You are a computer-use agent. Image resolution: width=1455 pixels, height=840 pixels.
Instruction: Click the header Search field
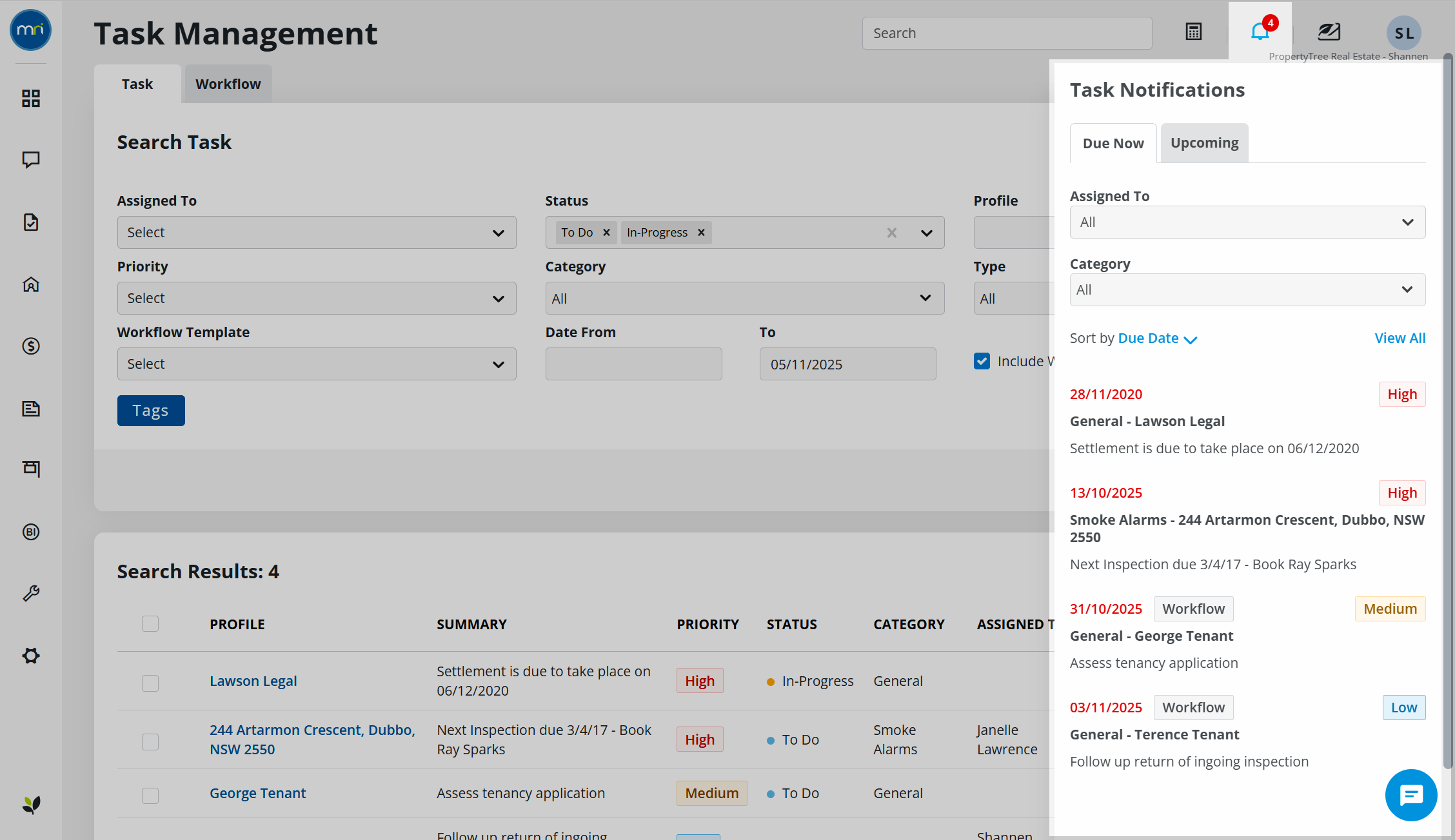[x=1007, y=33]
